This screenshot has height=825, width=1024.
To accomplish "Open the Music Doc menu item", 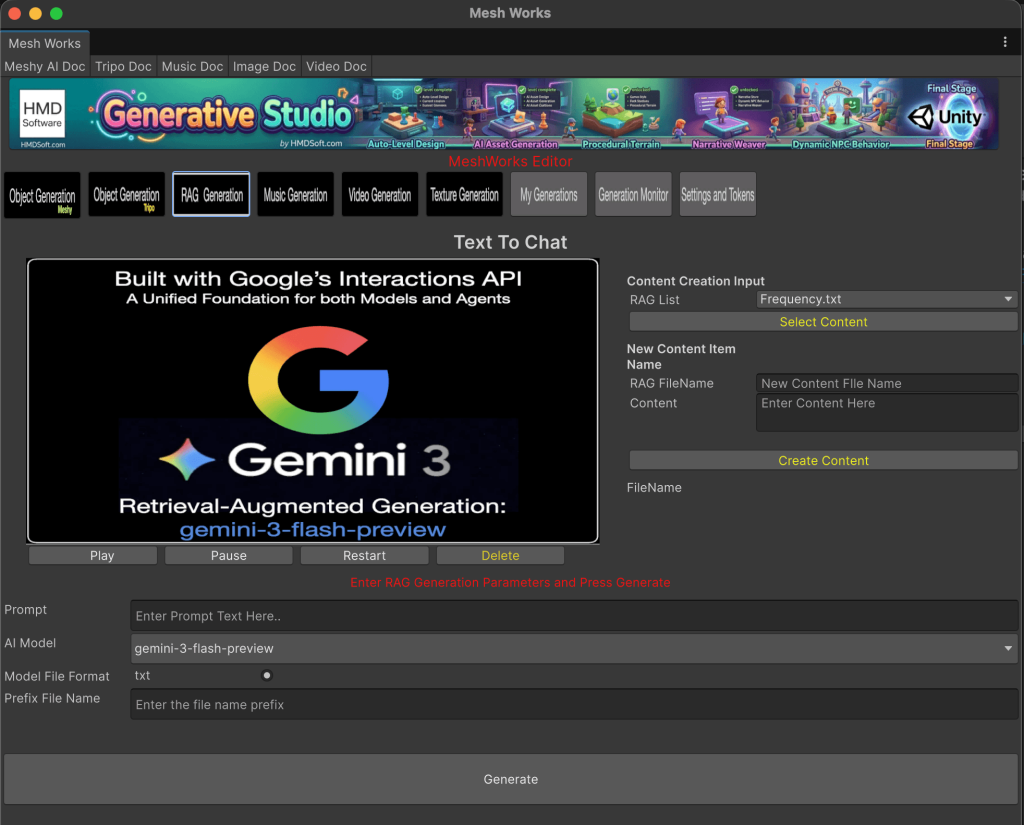I will 192,67.
